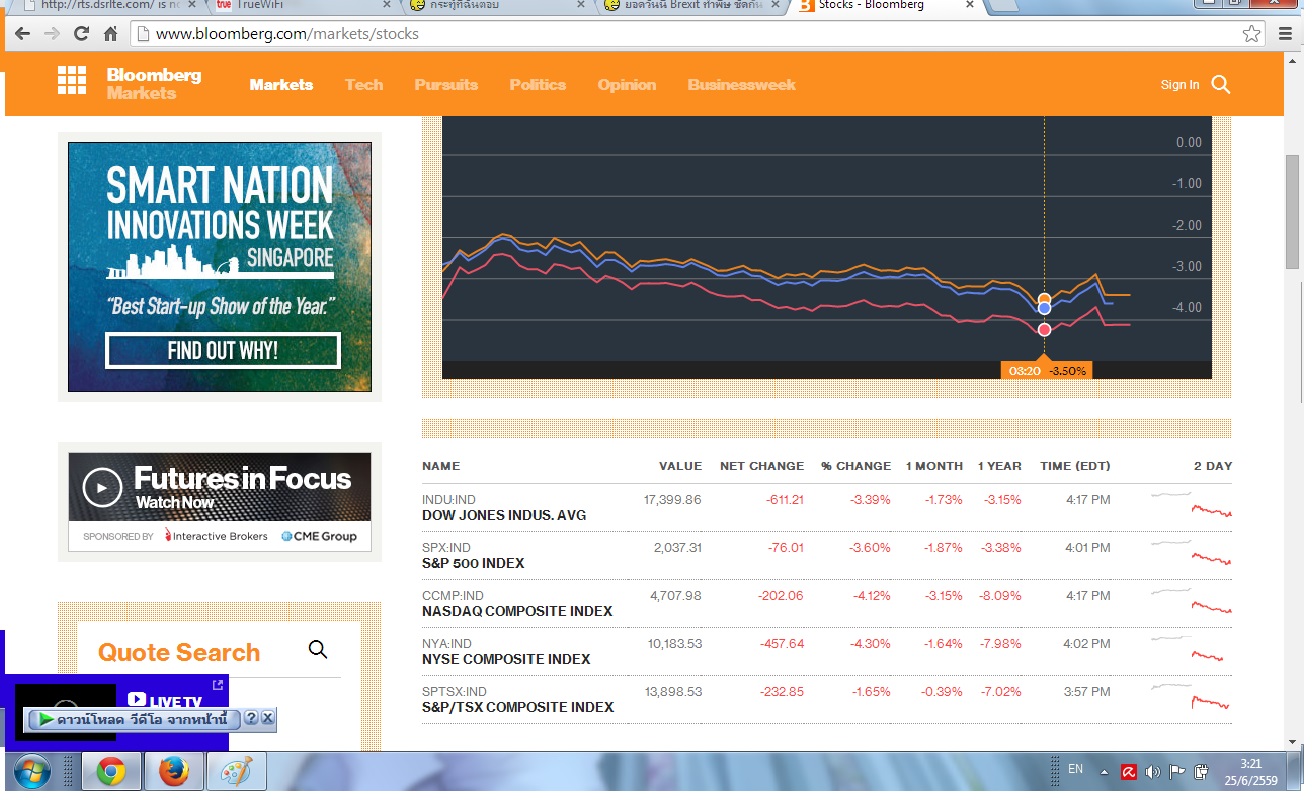The image size is (1312, 800).
Task: Open the Pursuits menu item
Action: click(x=446, y=85)
